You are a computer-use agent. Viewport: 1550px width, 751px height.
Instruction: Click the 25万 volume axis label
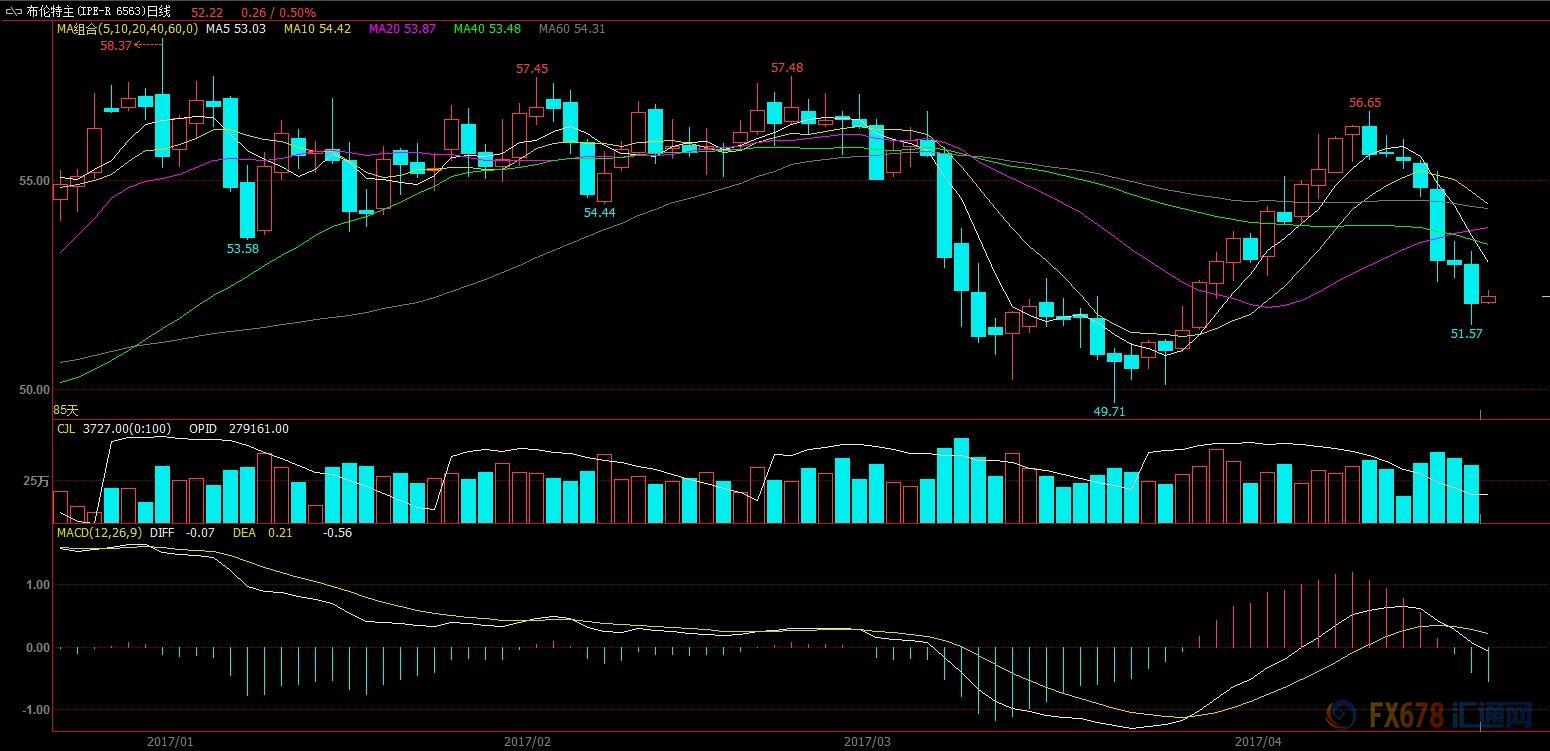click(x=38, y=482)
